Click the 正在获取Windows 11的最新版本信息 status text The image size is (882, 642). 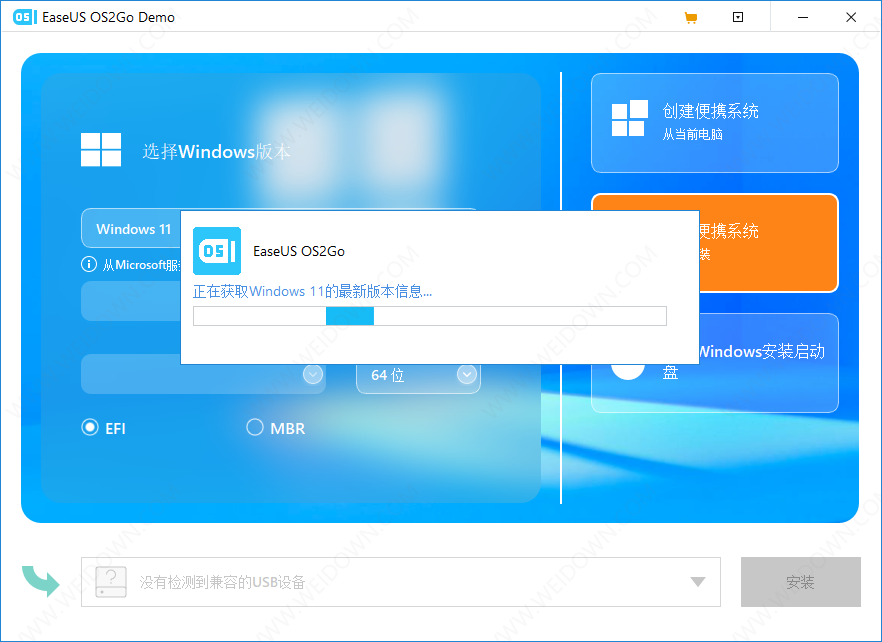point(312,291)
